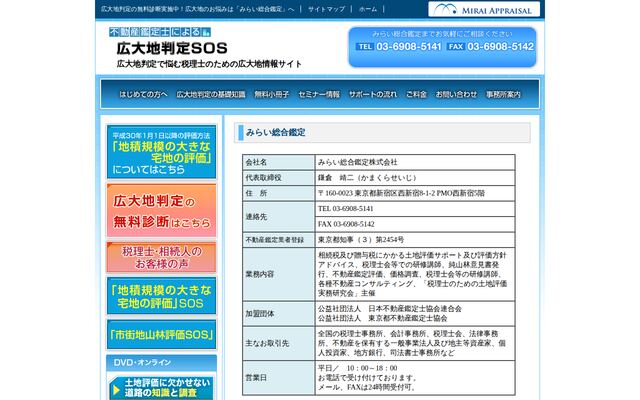
Task: Open はじめての方へ menu item
Action: 143,94
